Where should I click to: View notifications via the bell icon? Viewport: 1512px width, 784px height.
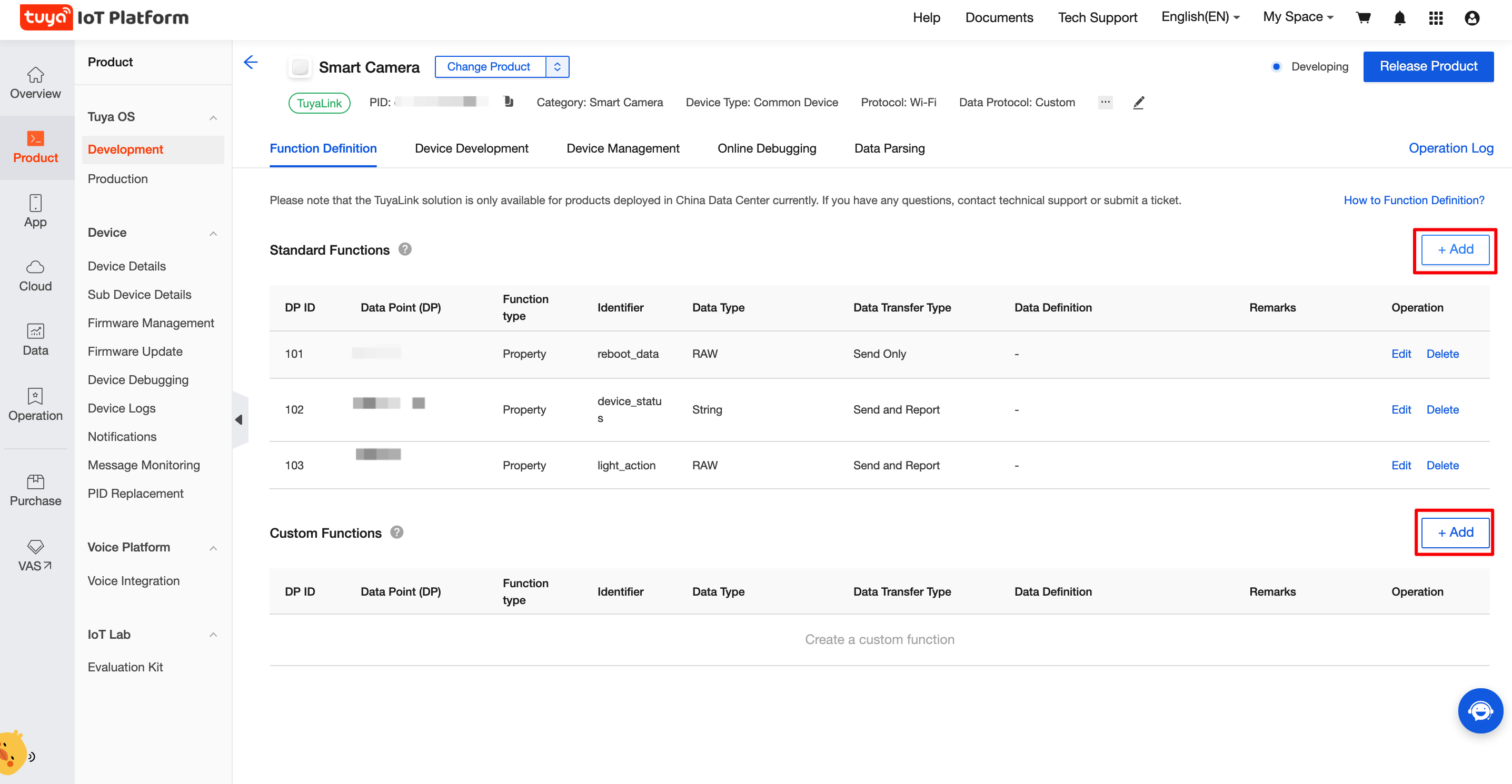pyautogui.click(x=1399, y=18)
